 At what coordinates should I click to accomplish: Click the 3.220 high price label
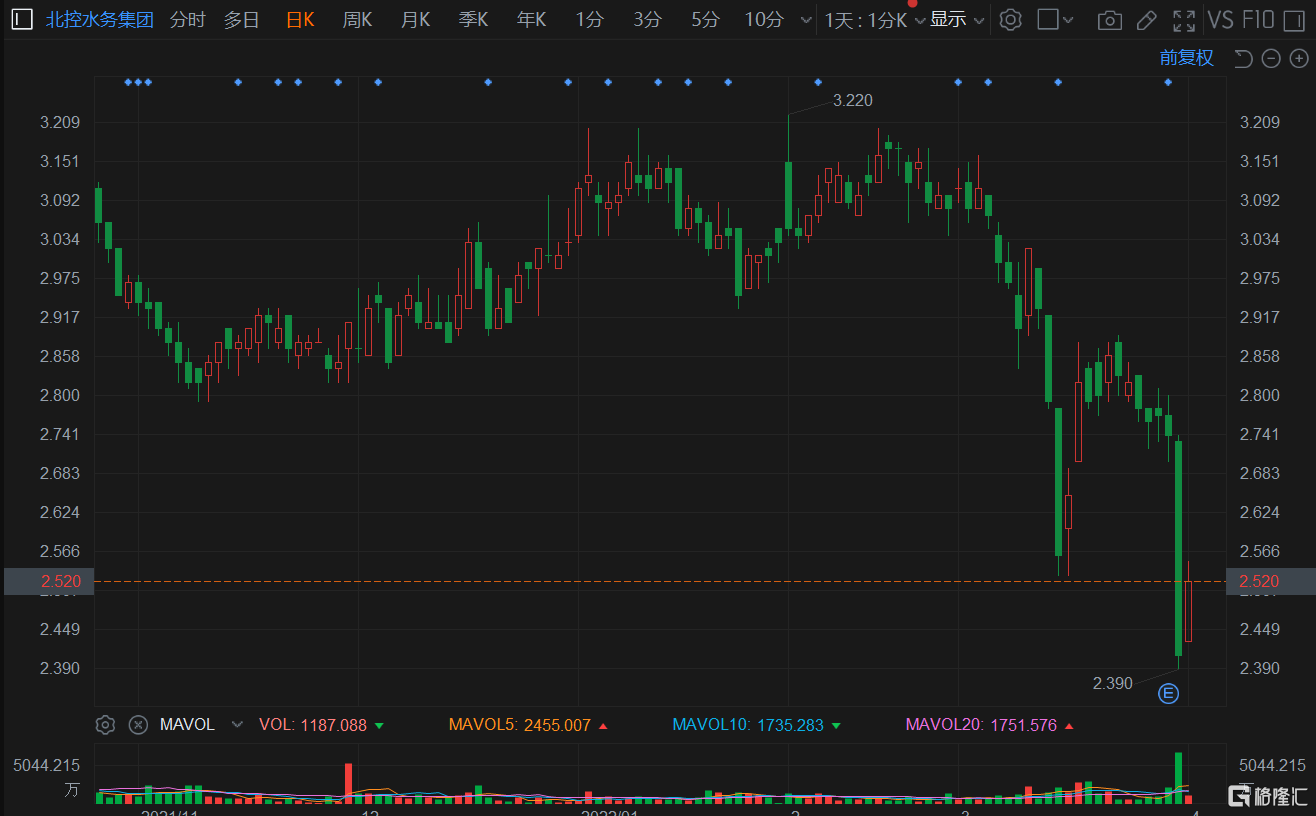coord(852,100)
